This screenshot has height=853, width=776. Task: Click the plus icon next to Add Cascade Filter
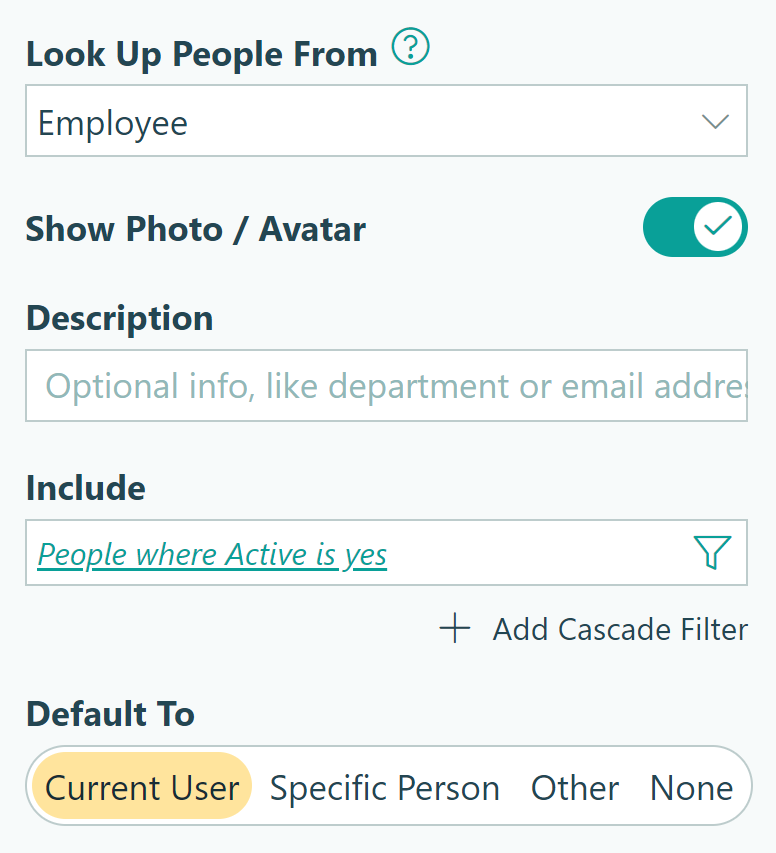[x=455, y=628]
